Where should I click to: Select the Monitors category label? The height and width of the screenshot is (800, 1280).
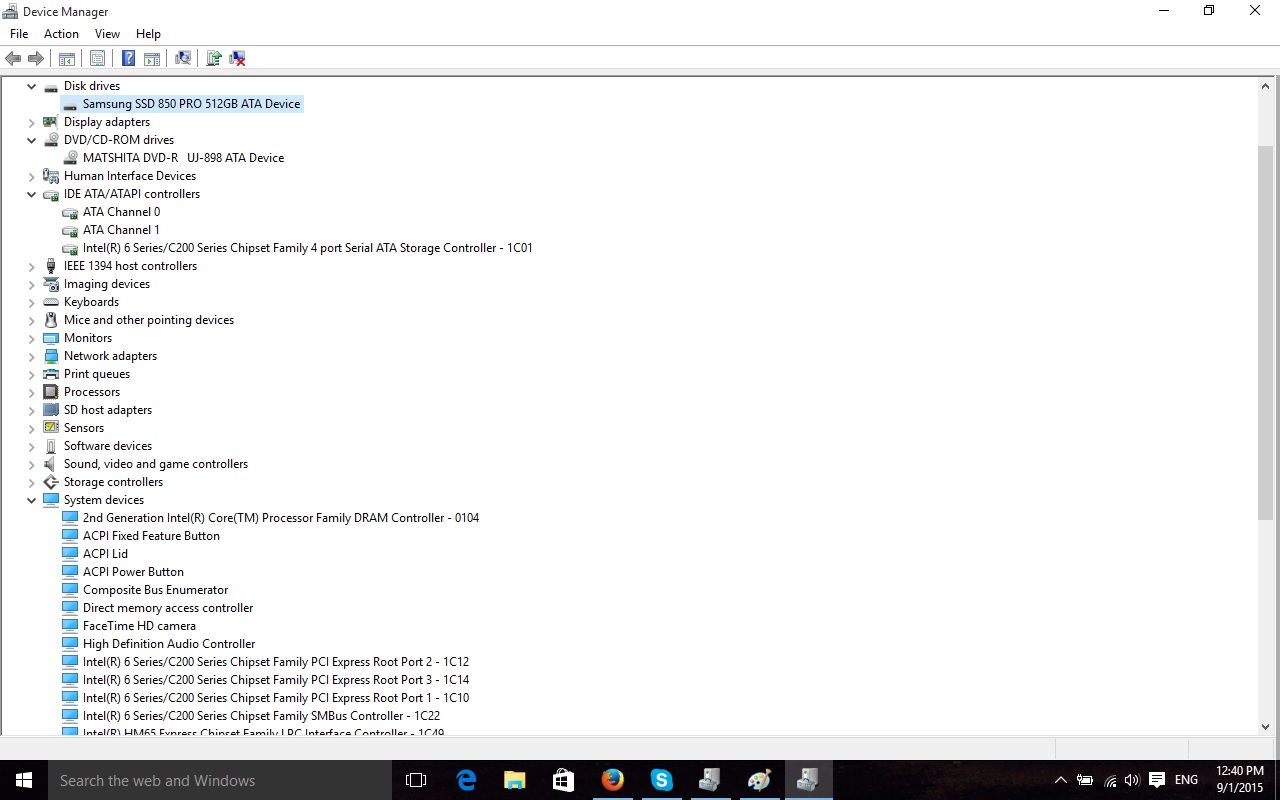click(88, 338)
